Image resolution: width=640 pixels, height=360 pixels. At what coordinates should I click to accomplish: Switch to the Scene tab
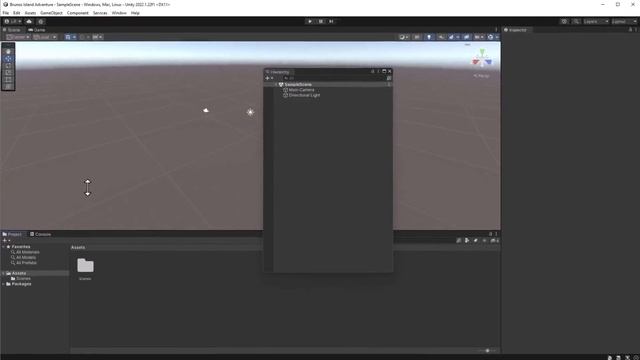(12, 30)
